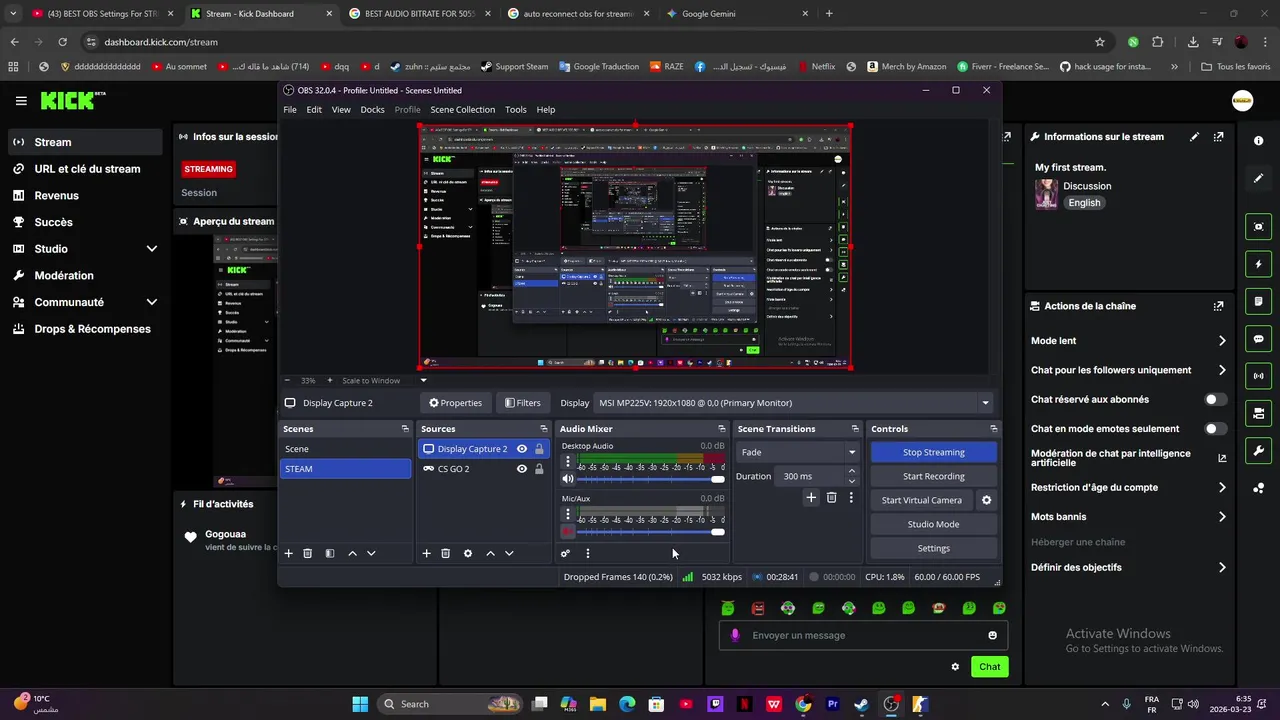Enable Chat réservé aux abonnés switch
This screenshot has height=720, width=1280.
point(1215,399)
